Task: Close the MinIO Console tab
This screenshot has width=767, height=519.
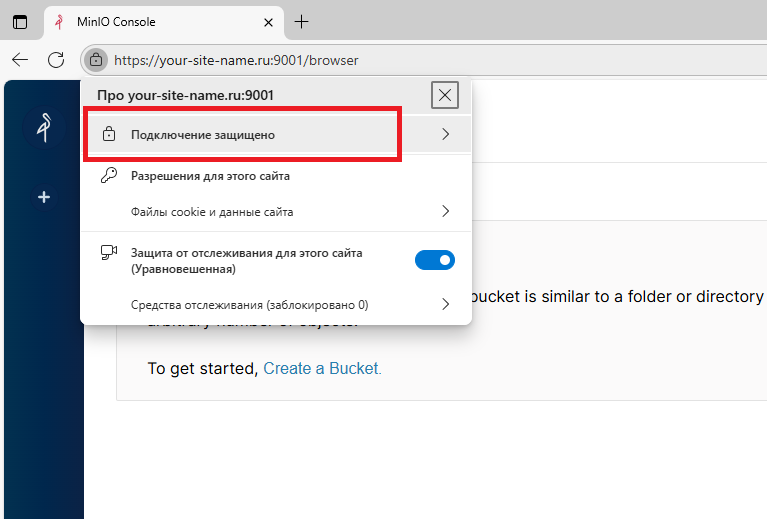Action: [268, 23]
